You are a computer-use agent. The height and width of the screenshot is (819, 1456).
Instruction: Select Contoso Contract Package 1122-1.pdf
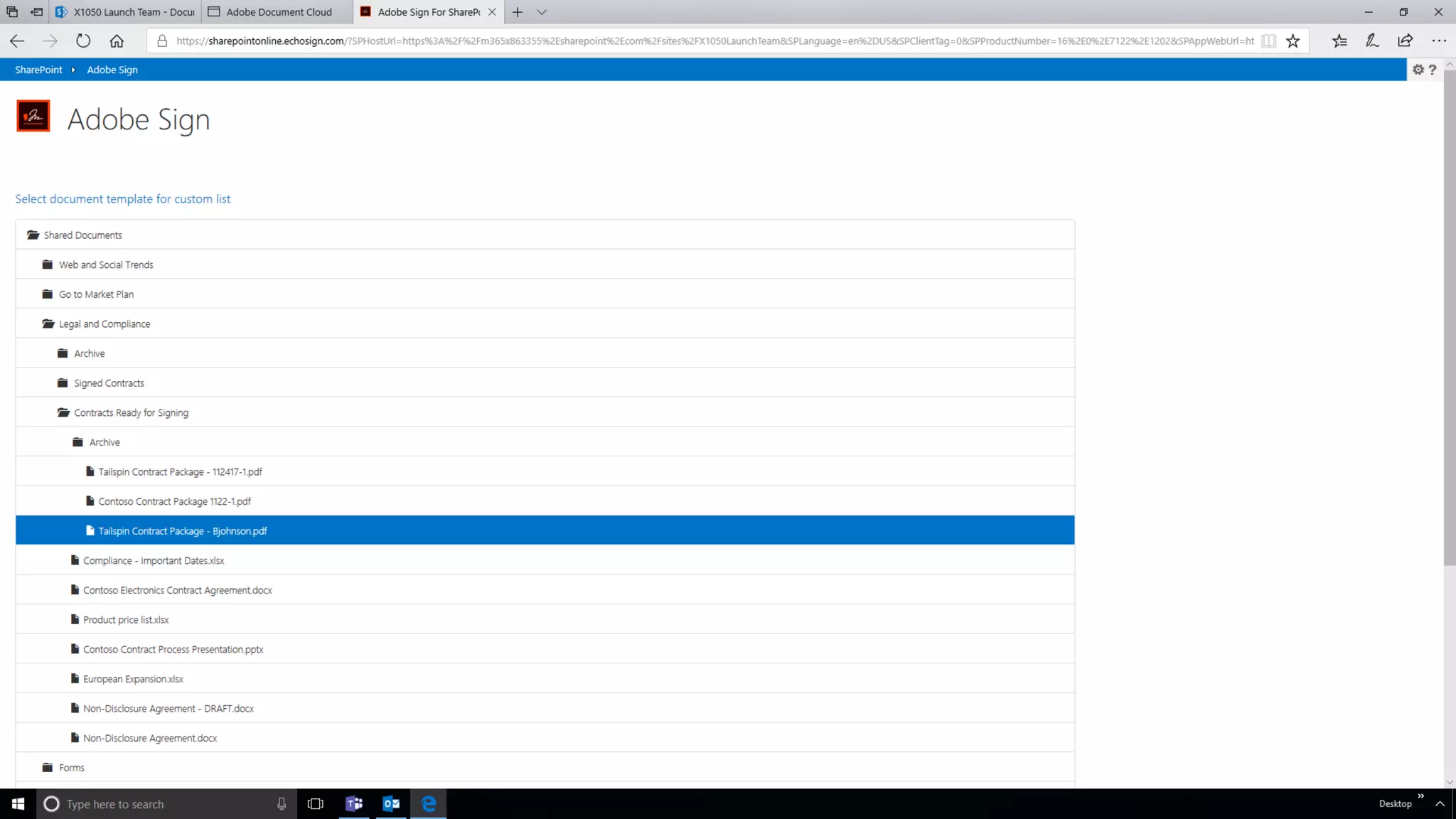[174, 501]
